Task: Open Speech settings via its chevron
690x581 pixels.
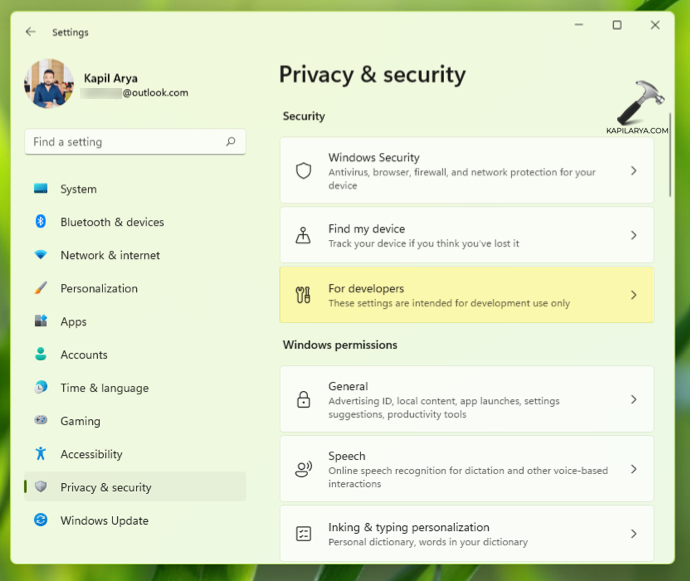Action: [633, 469]
